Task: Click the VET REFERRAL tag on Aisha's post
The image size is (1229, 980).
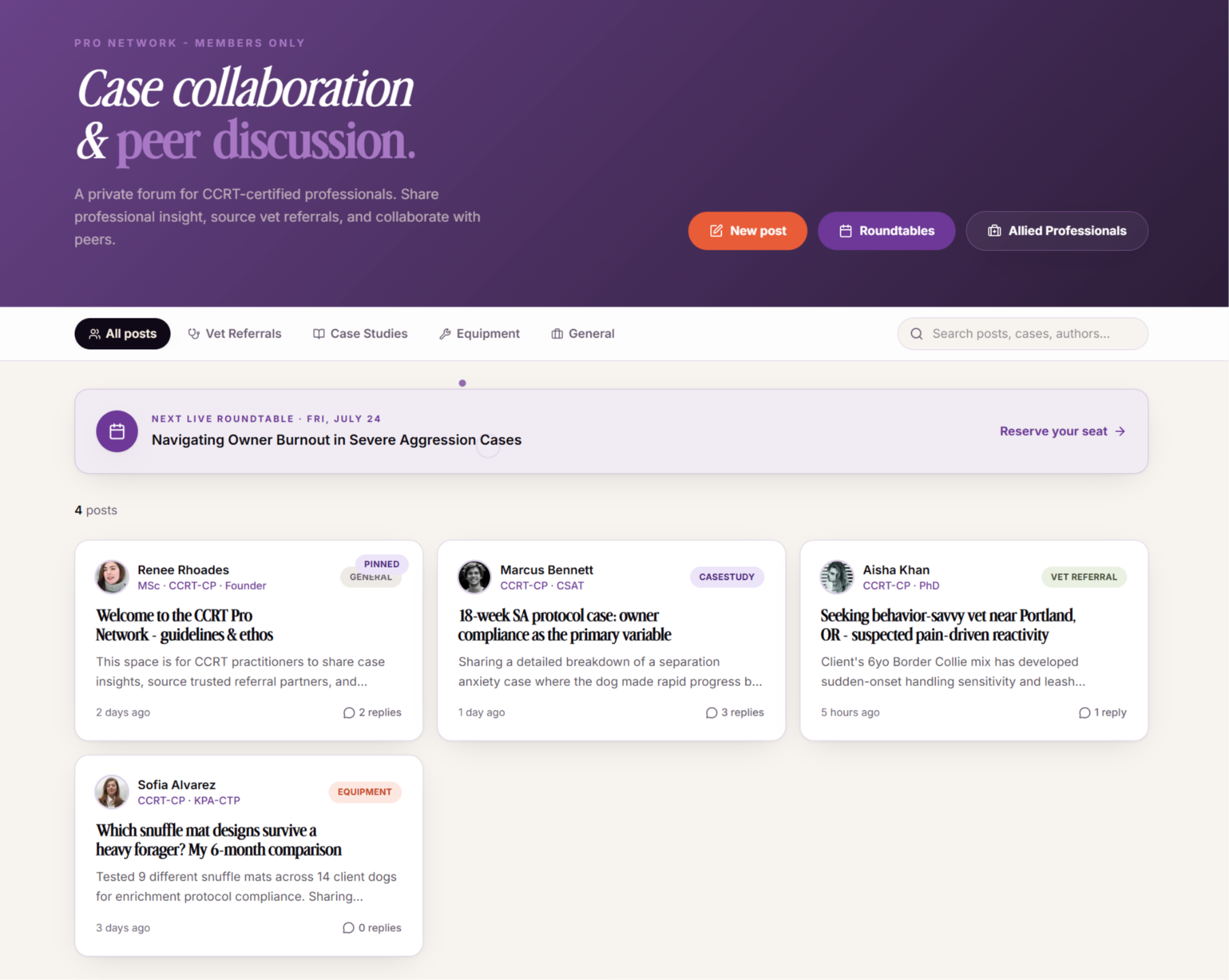Action: [x=1083, y=577]
